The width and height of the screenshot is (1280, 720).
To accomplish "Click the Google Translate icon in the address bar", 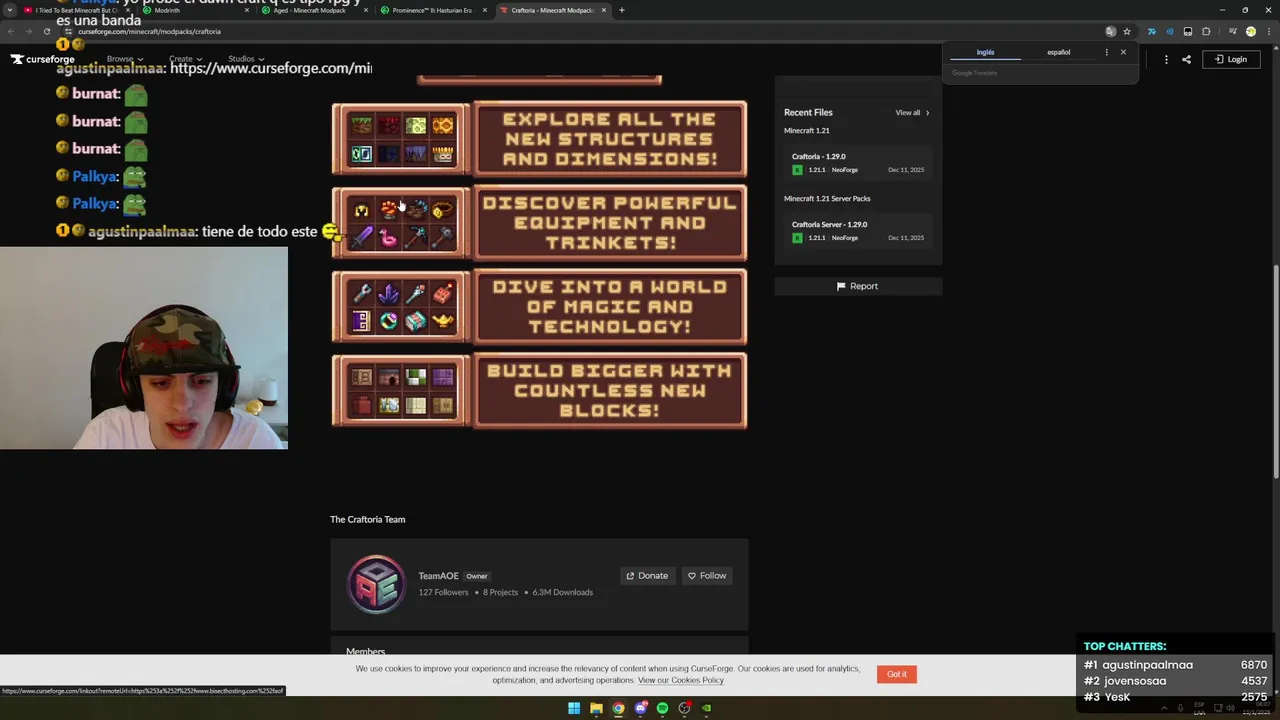I will pyautogui.click(x=1110, y=31).
